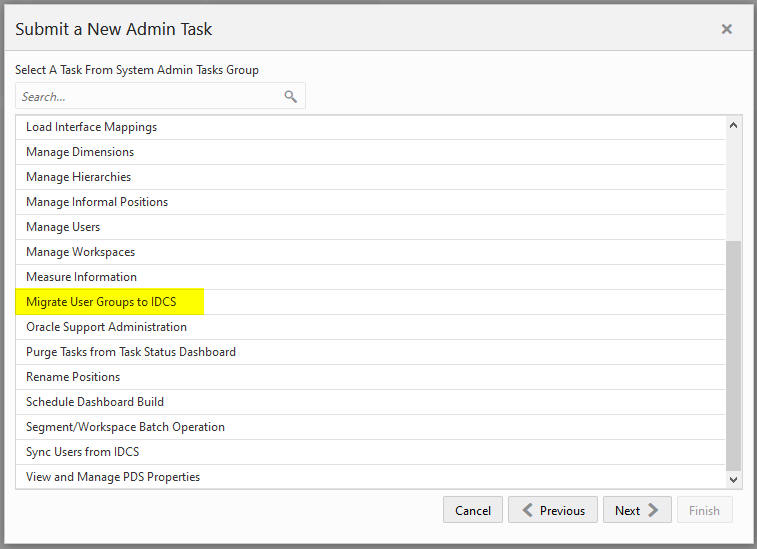Click the task list scrollbar thumb
Viewport: 757px width, 549px height.
point(733,355)
